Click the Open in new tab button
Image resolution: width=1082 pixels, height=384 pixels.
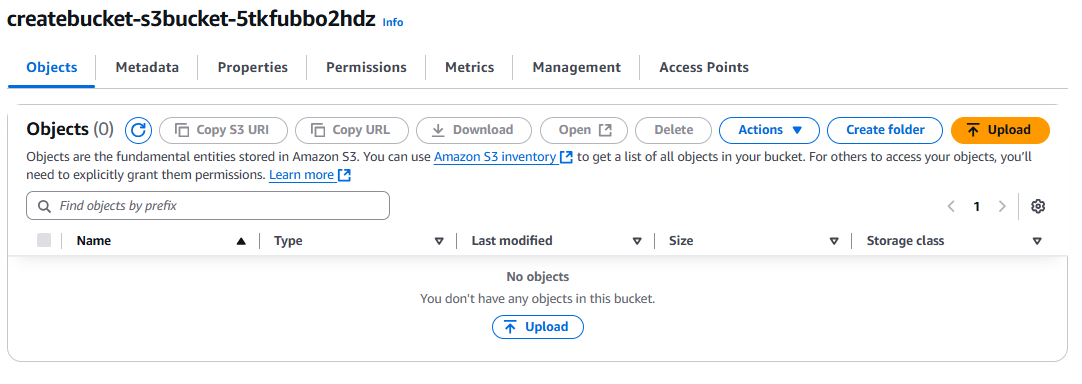click(x=584, y=130)
